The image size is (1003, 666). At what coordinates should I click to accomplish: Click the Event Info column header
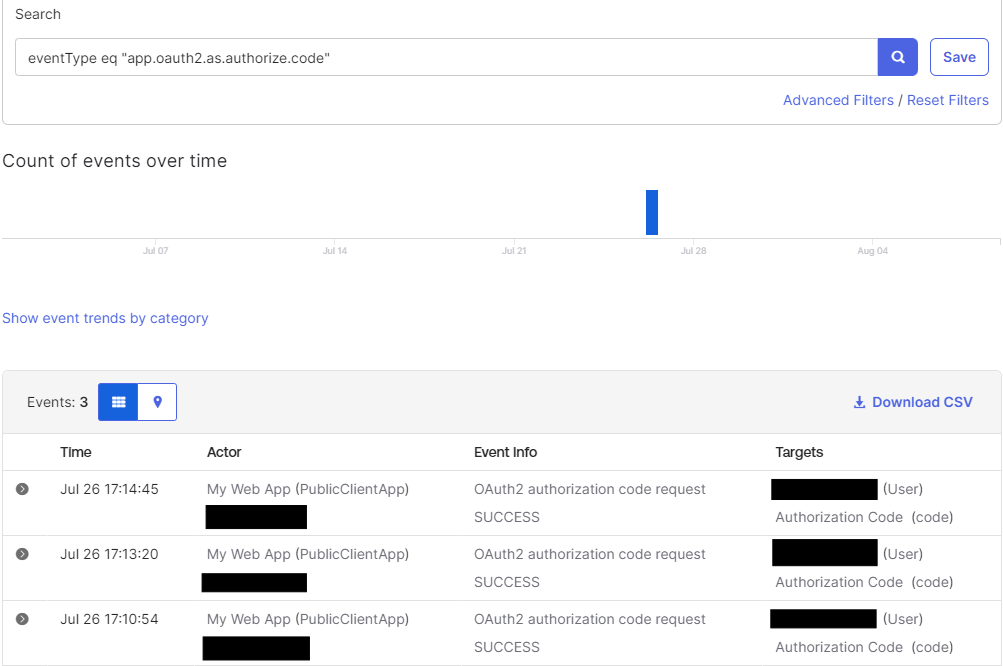click(x=505, y=452)
